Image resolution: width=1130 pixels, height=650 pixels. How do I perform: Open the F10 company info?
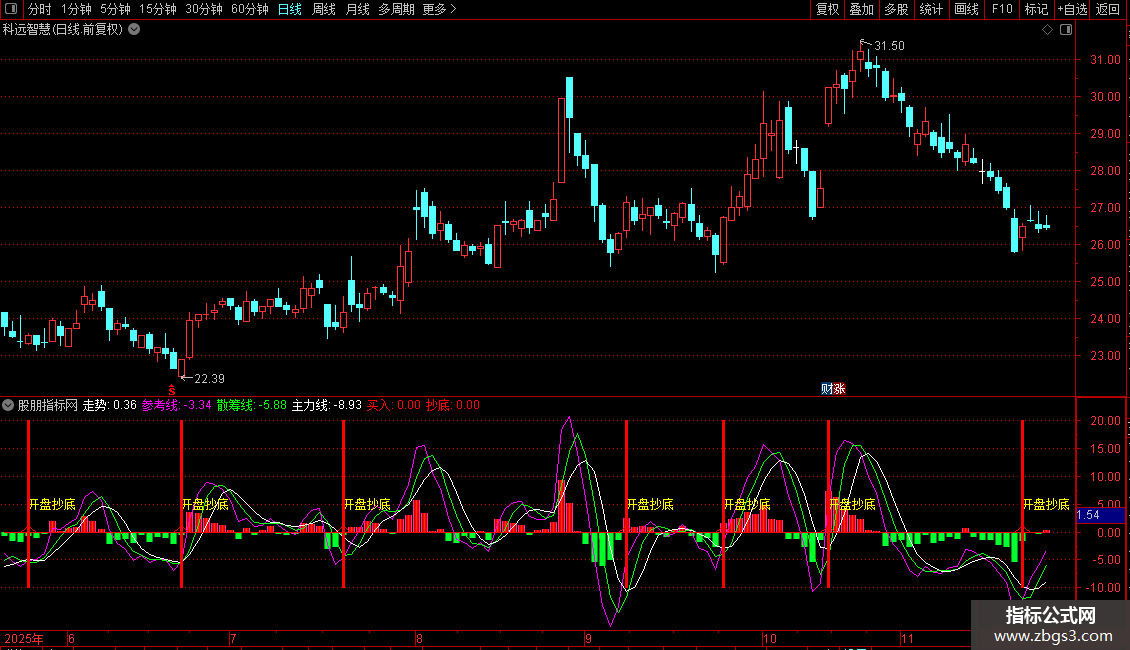[x=1002, y=9]
